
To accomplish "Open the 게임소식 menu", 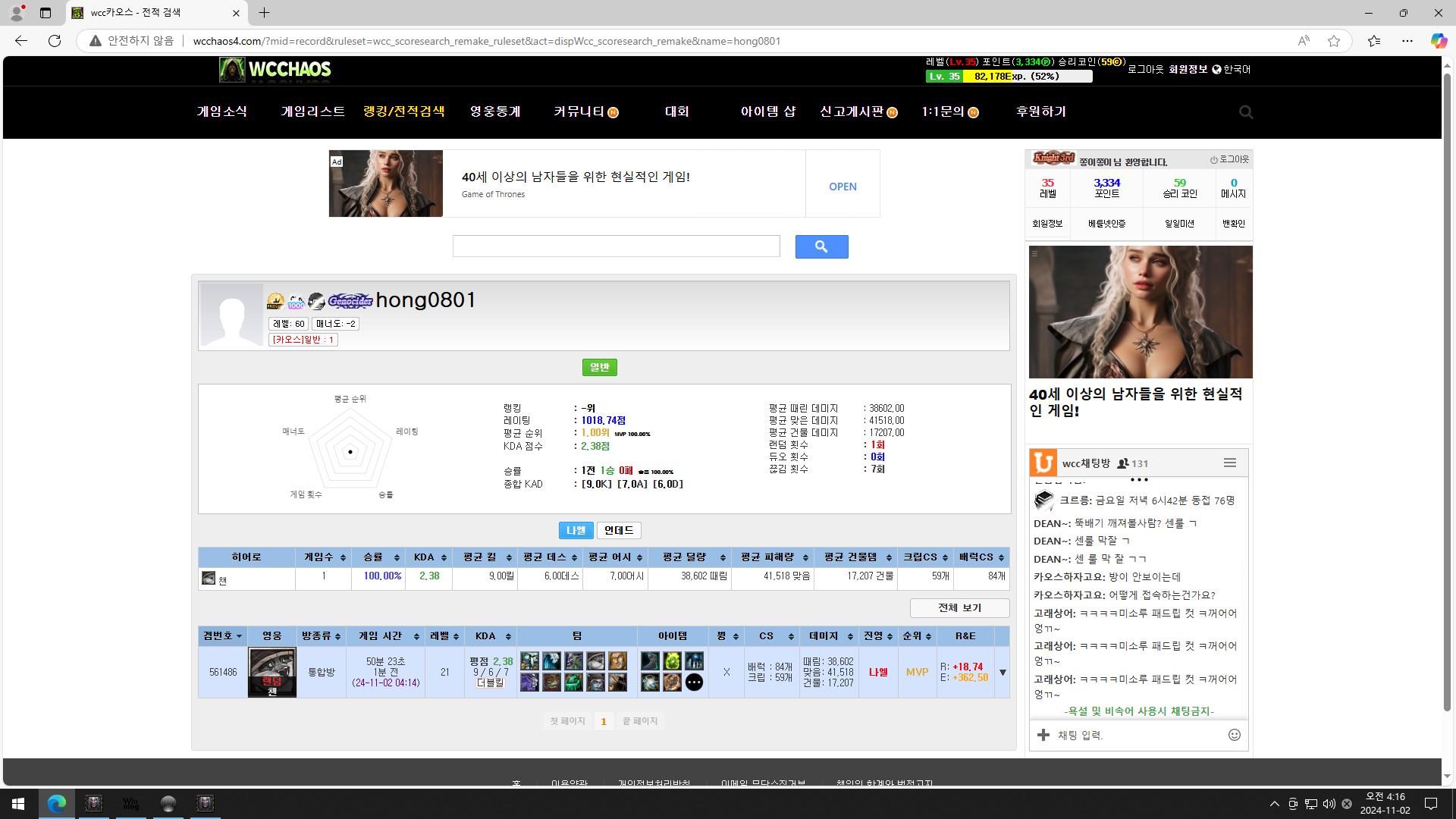I will (x=222, y=112).
